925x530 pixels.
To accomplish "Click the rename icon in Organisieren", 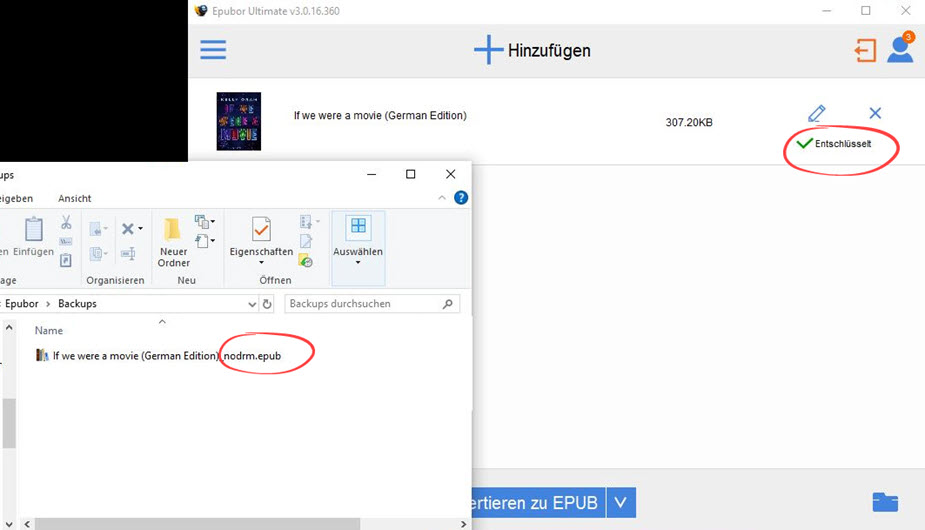I will (x=128, y=254).
